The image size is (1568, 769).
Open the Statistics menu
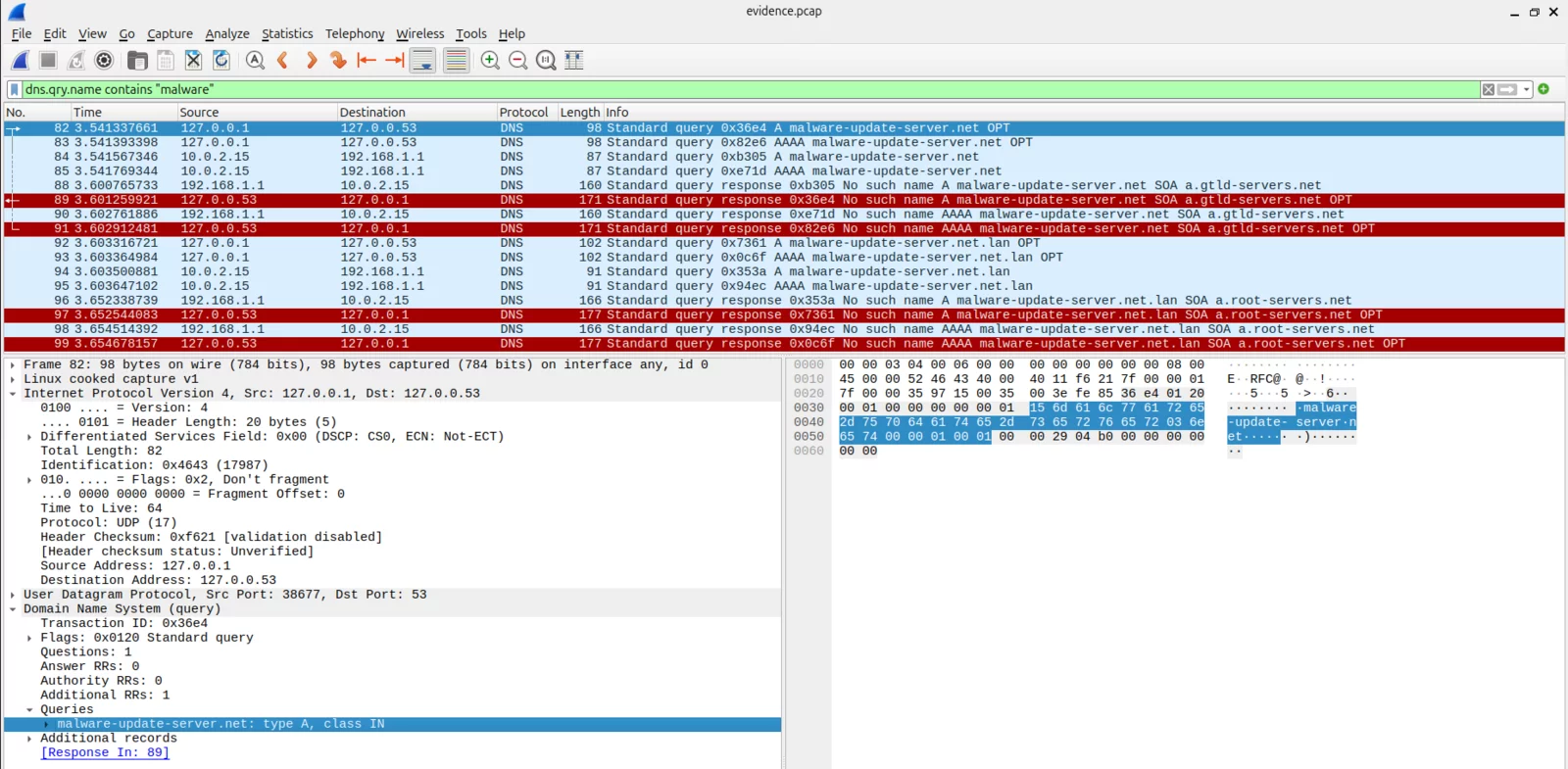tap(287, 33)
